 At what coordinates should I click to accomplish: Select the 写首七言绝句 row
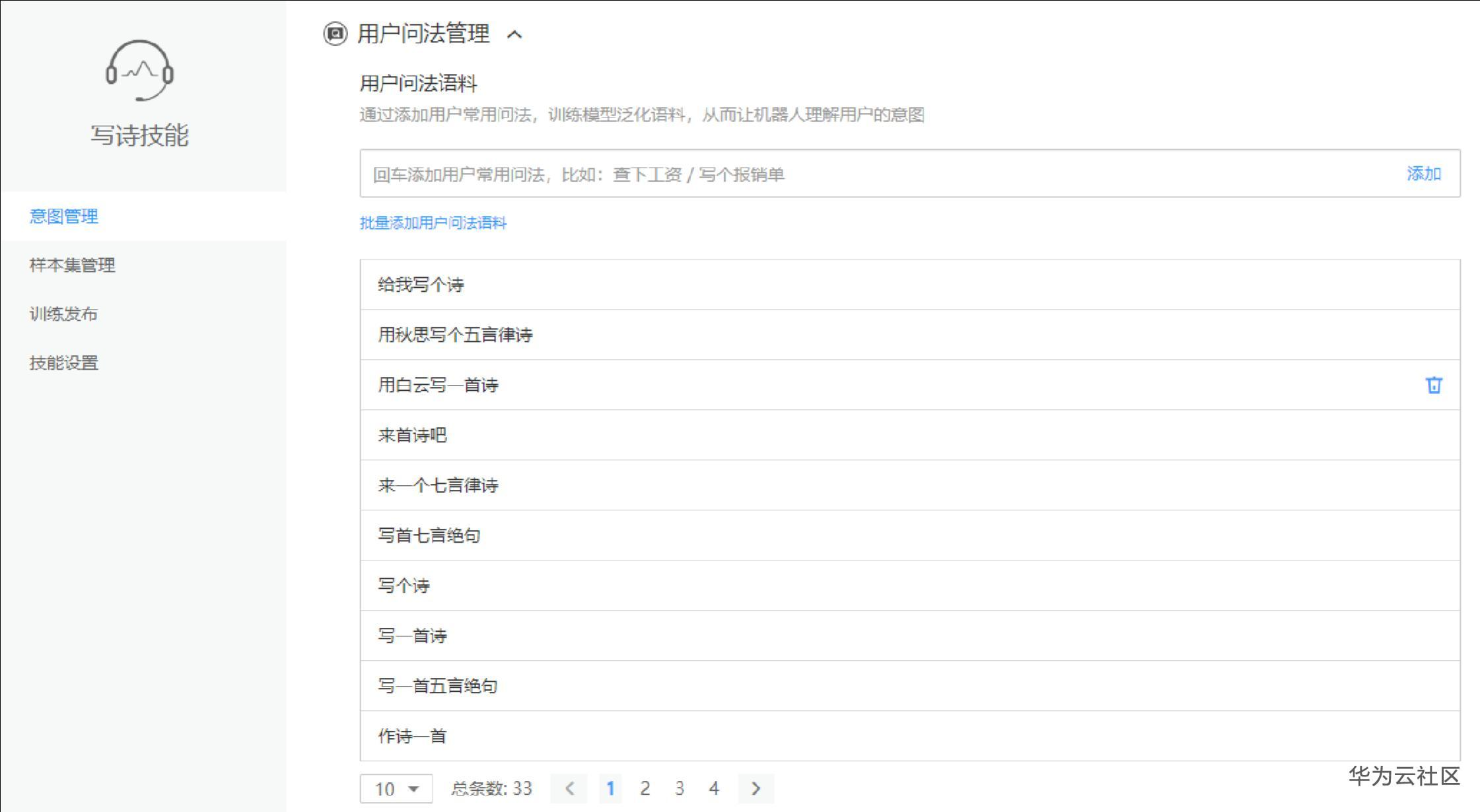point(429,535)
